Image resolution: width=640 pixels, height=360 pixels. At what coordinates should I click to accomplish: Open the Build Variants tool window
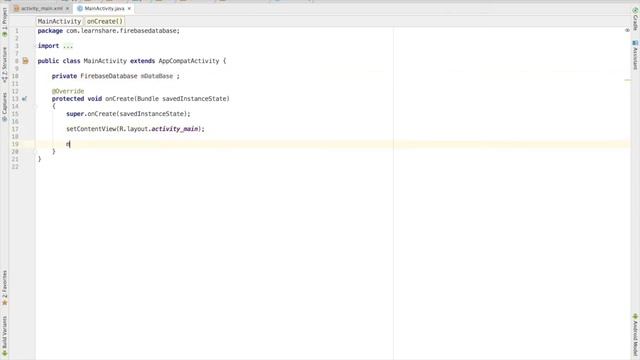point(4,336)
